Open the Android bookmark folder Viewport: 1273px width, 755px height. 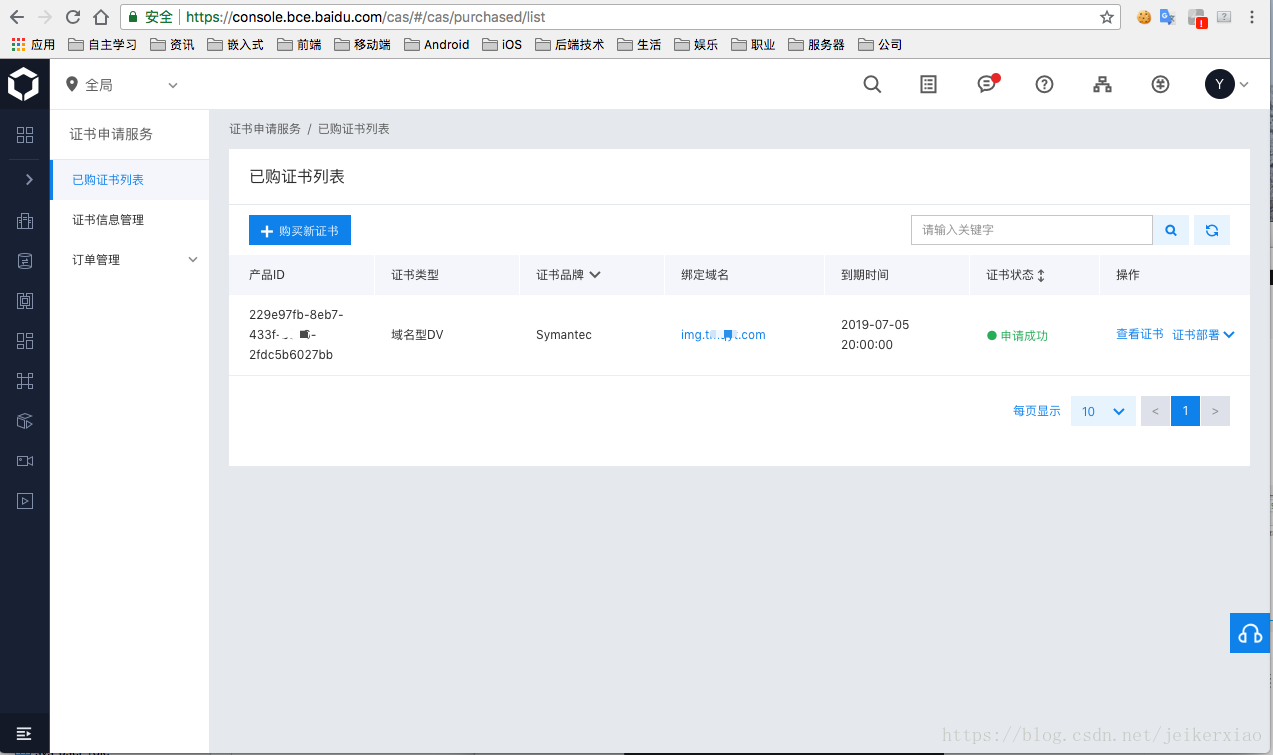tap(436, 45)
